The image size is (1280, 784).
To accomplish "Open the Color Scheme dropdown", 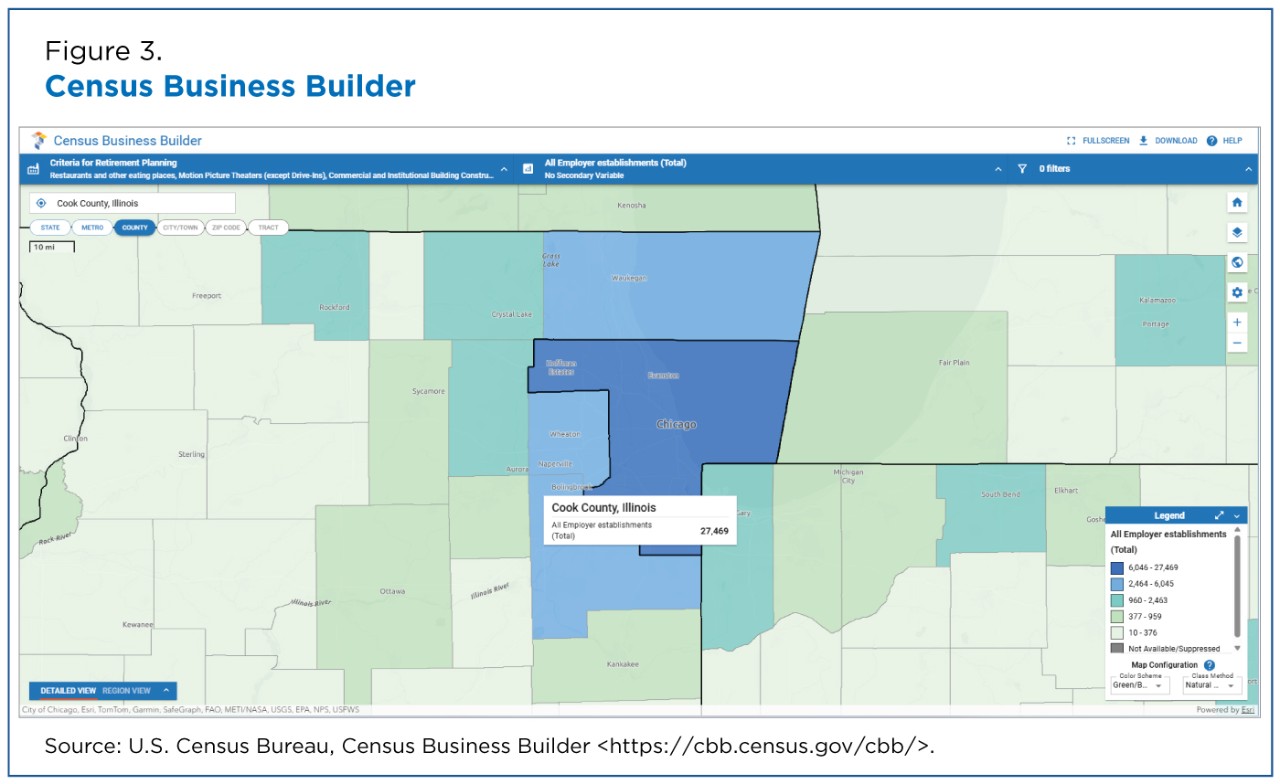I will coord(1138,686).
